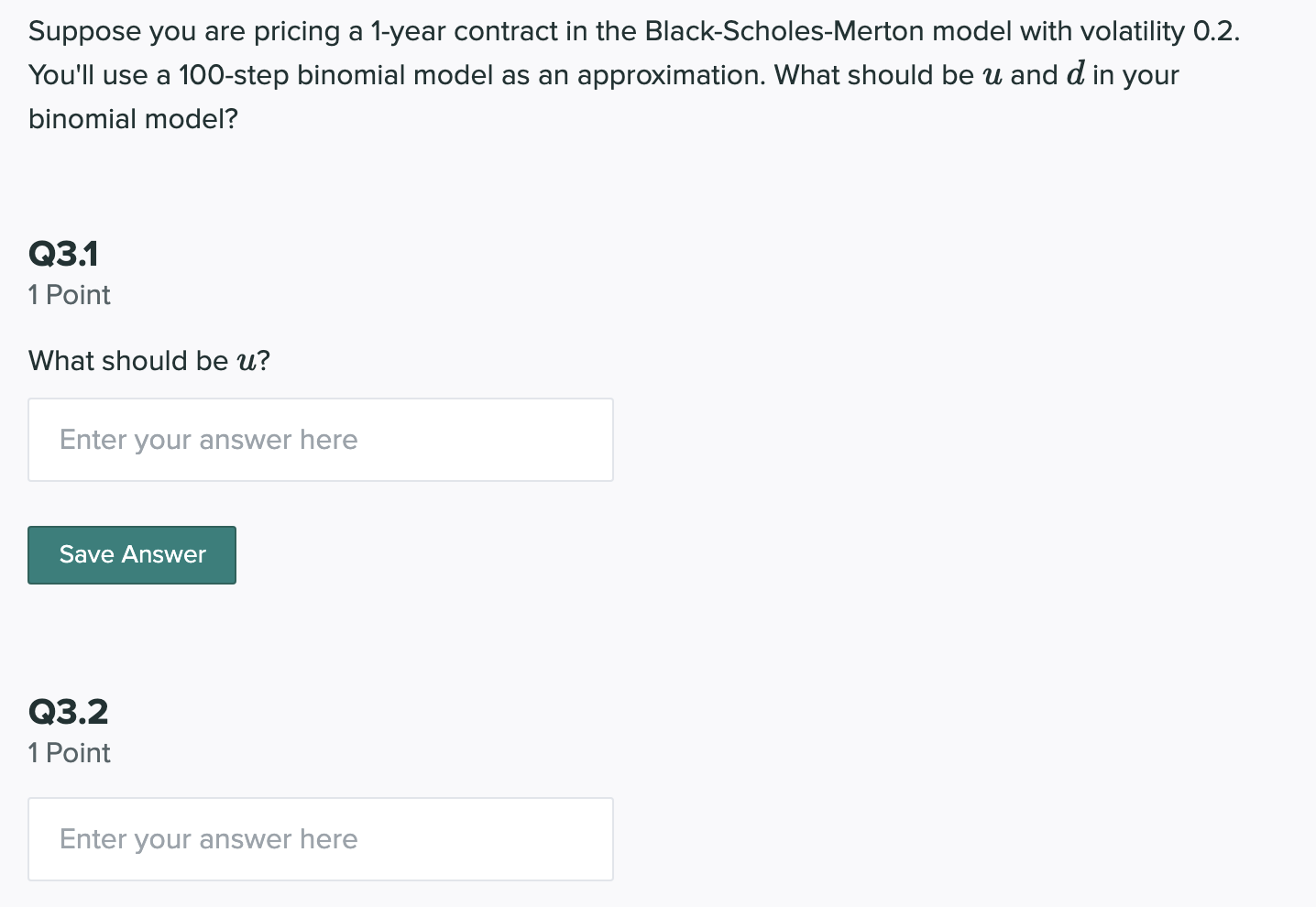Click the Q3.2 question heading
The height and width of the screenshot is (907, 1316).
coord(69,712)
